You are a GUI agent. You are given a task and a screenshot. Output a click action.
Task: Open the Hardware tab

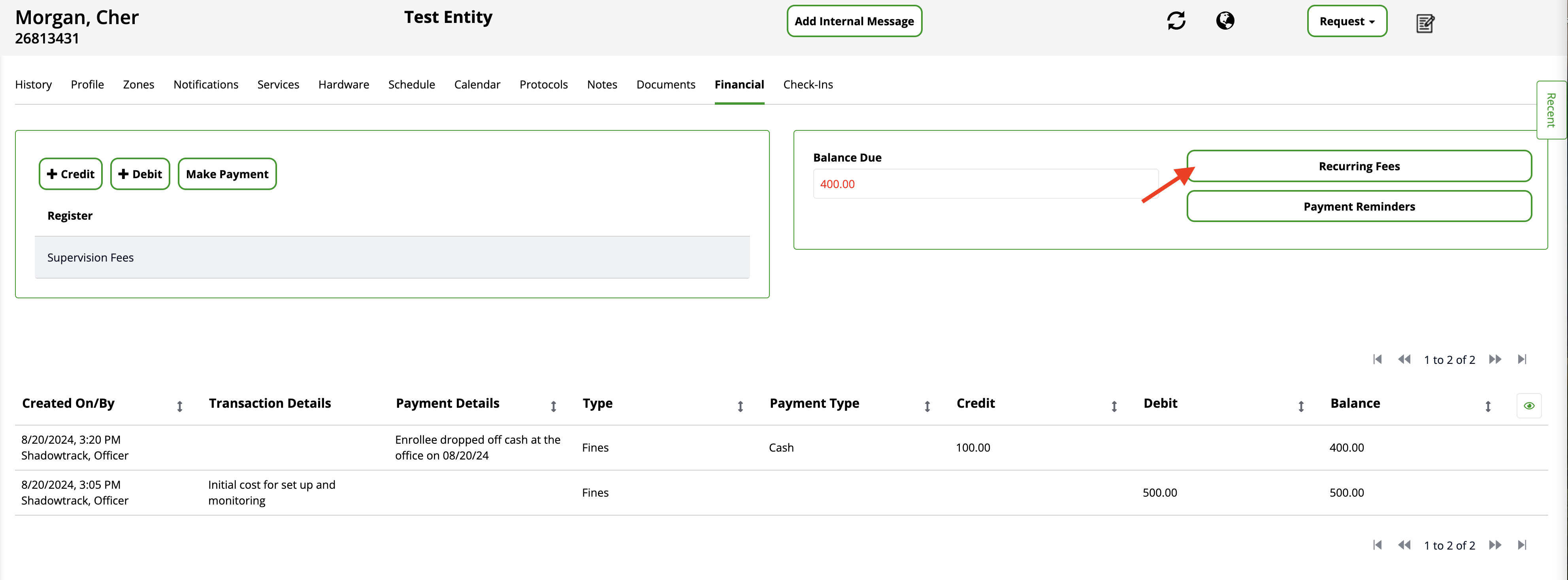[343, 85]
